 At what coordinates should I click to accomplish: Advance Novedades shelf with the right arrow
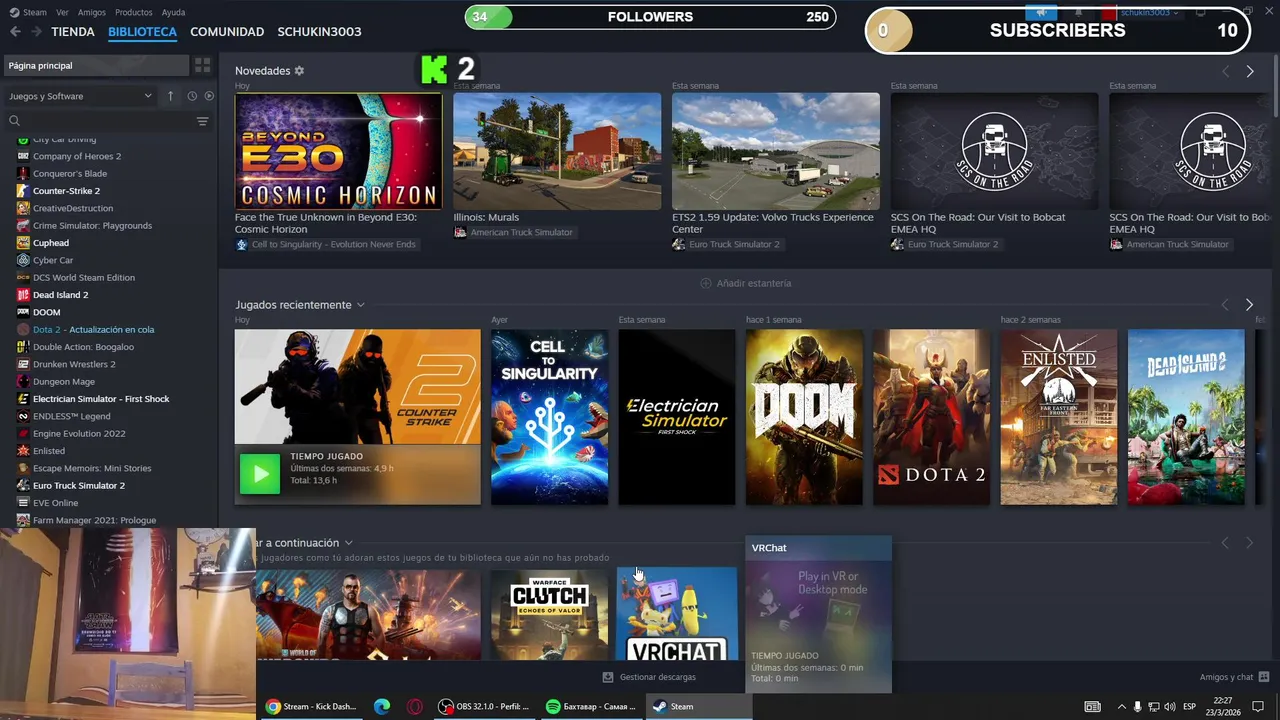click(1249, 71)
